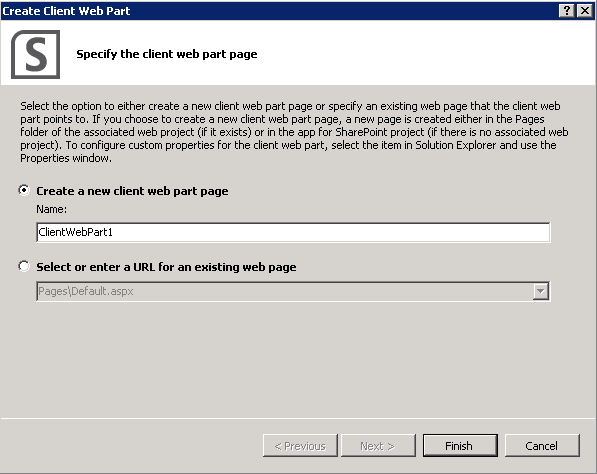597x474 pixels.
Task: Advance using the Next button
Action: (378, 445)
